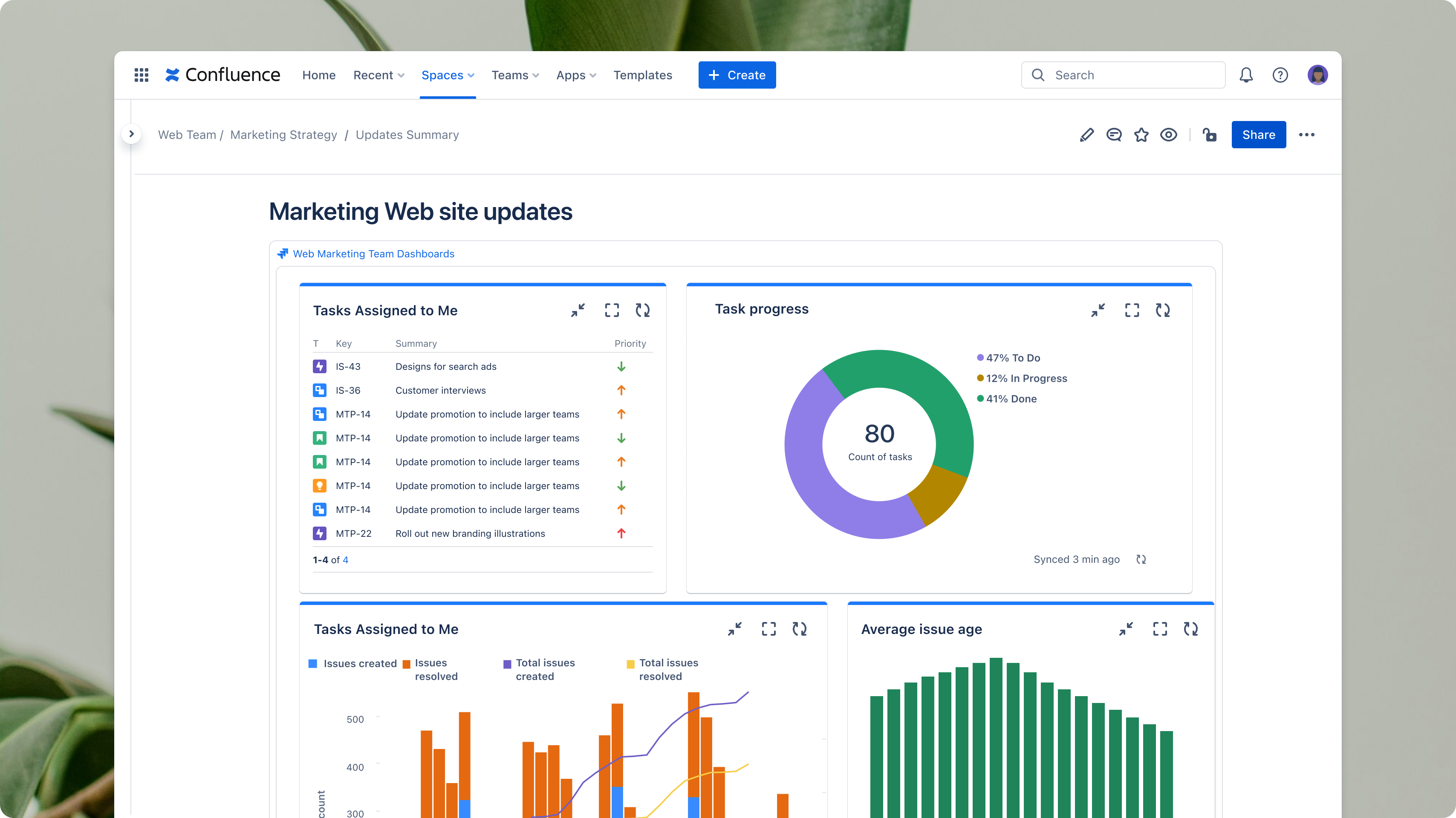Open Web Team breadcrumb link
Viewport: 1456px width, 818px height.
187,135
